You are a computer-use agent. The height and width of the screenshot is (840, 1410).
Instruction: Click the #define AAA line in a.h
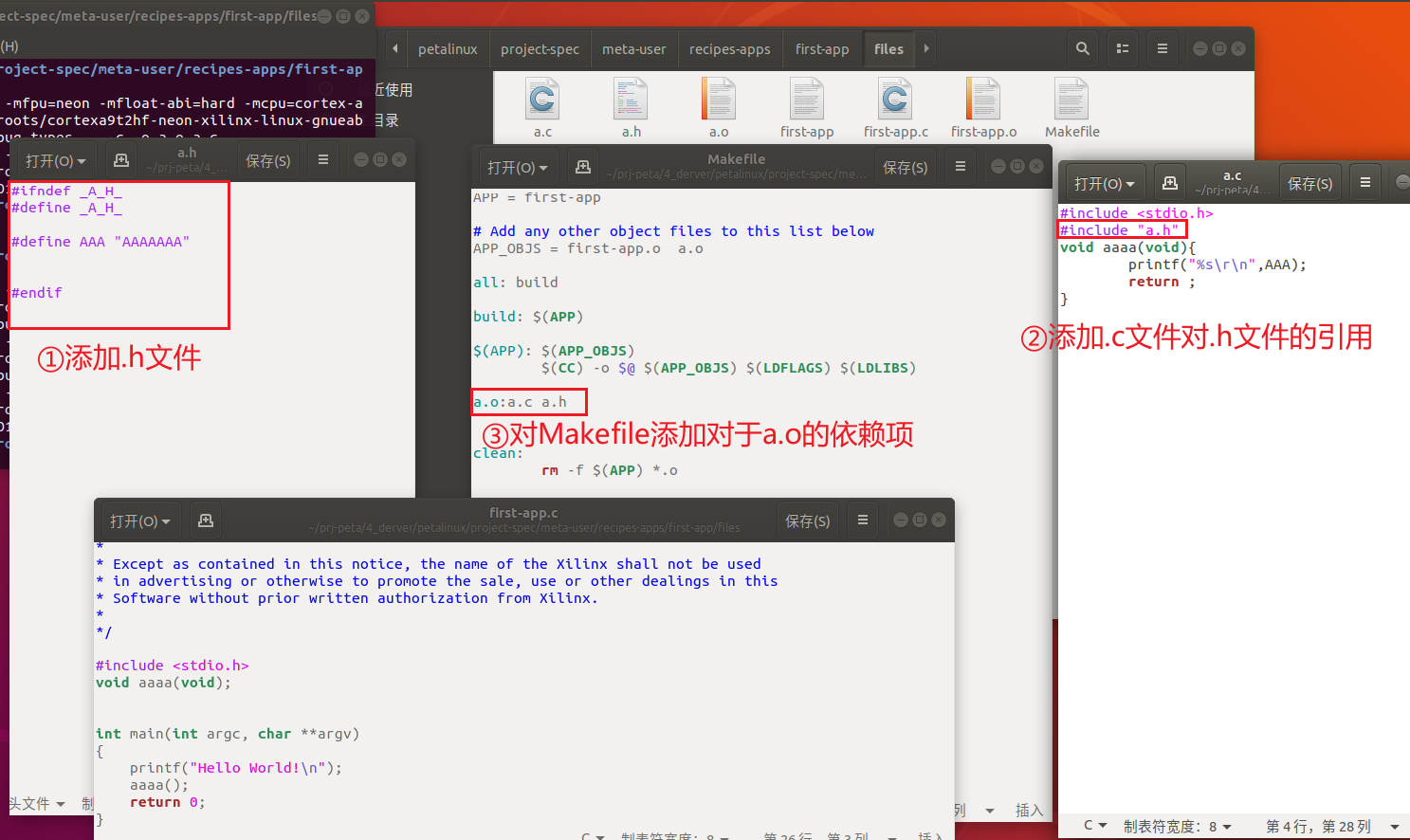(101, 242)
